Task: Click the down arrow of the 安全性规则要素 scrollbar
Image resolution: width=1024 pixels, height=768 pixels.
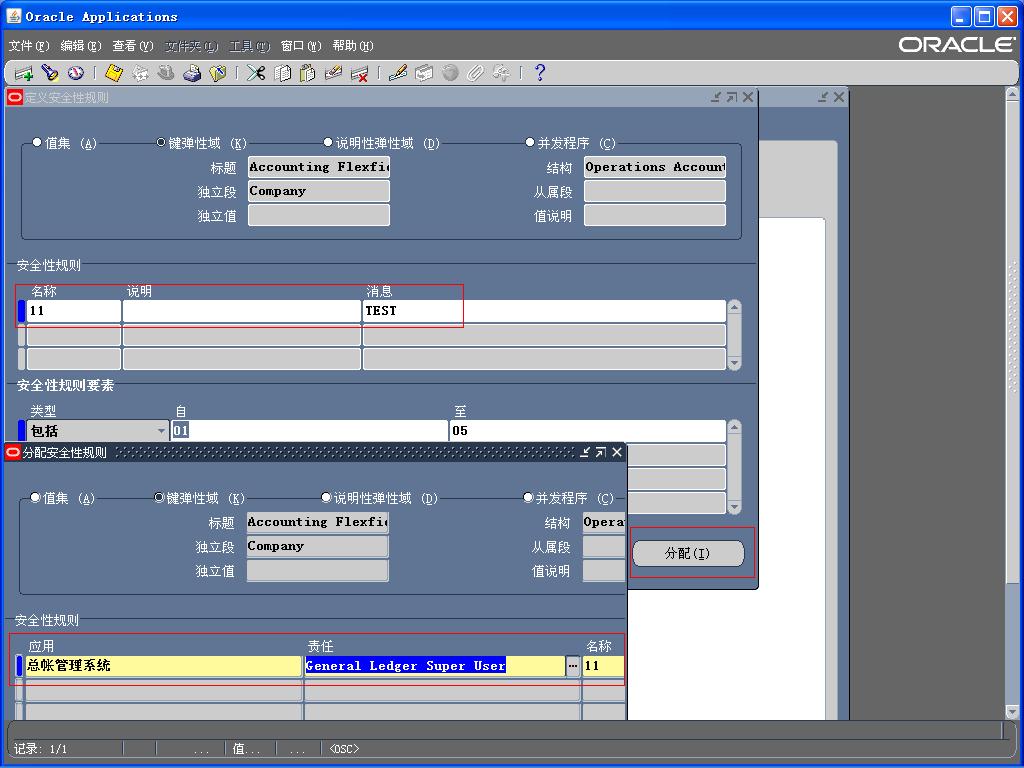Action: 735,507
